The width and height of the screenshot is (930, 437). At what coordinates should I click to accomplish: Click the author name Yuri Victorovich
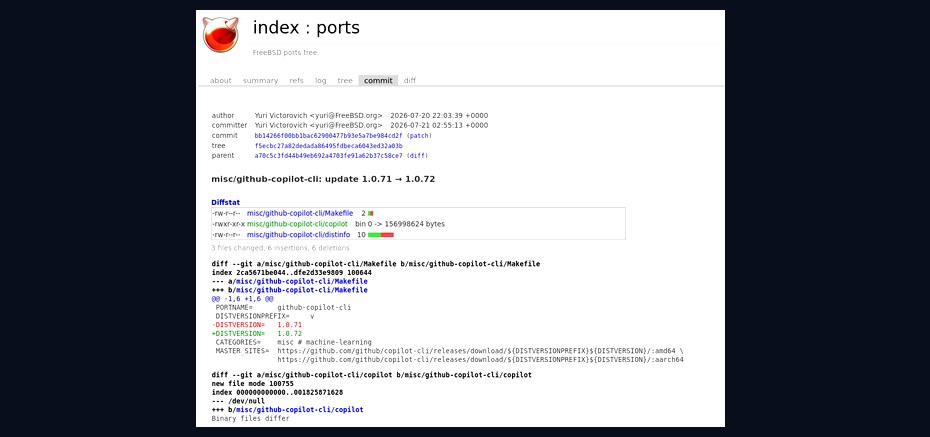pyautogui.click(x=281, y=116)
